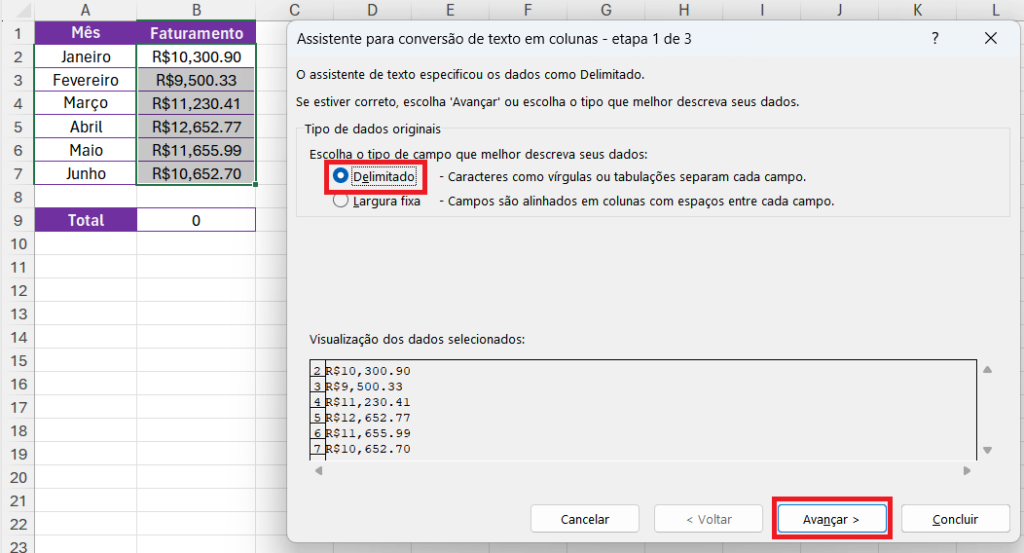Click cell with R$12,652.77

tap(196, 127)
